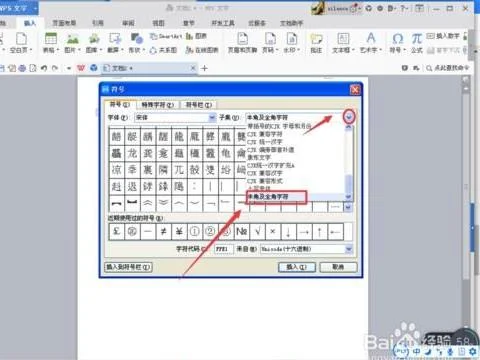Open the 页眉和页脚 header footer tool
The height and width of the screenshot is (360, 480).
[x=242, y=43]
